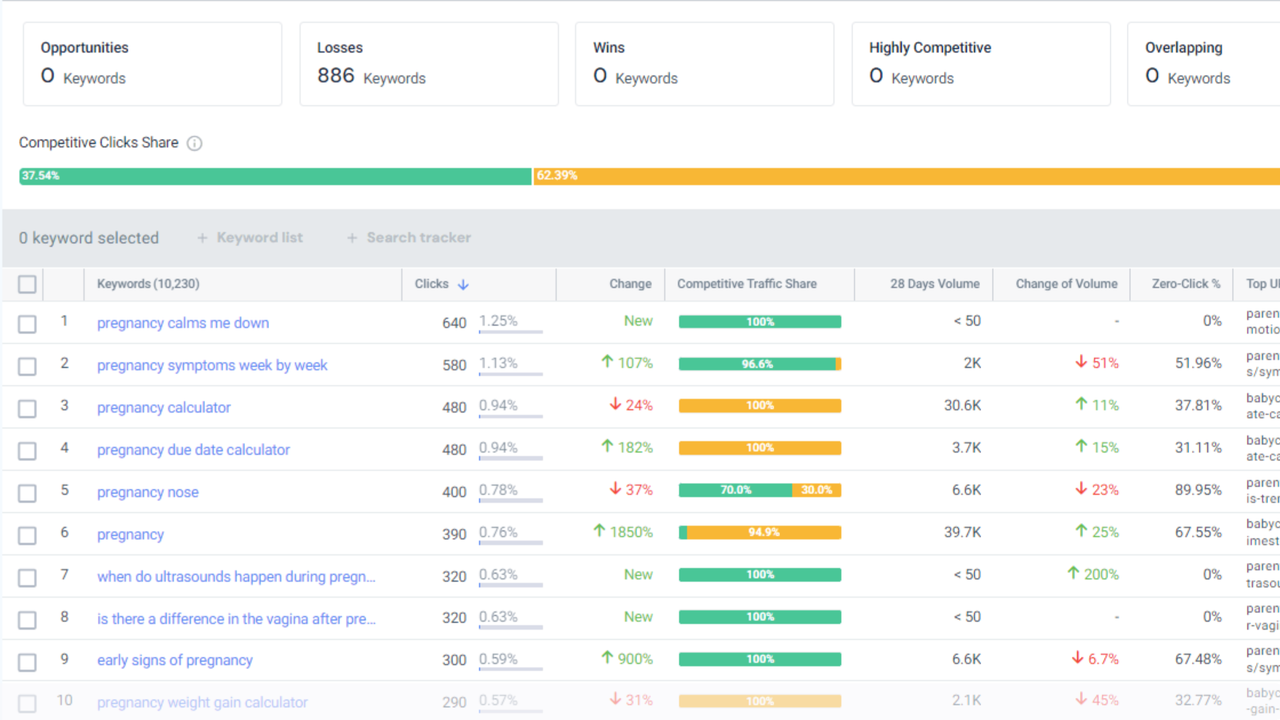Click the 89.95% zero-click value
Viewport: 1280px width, 720px height.
click(1198, 490)
